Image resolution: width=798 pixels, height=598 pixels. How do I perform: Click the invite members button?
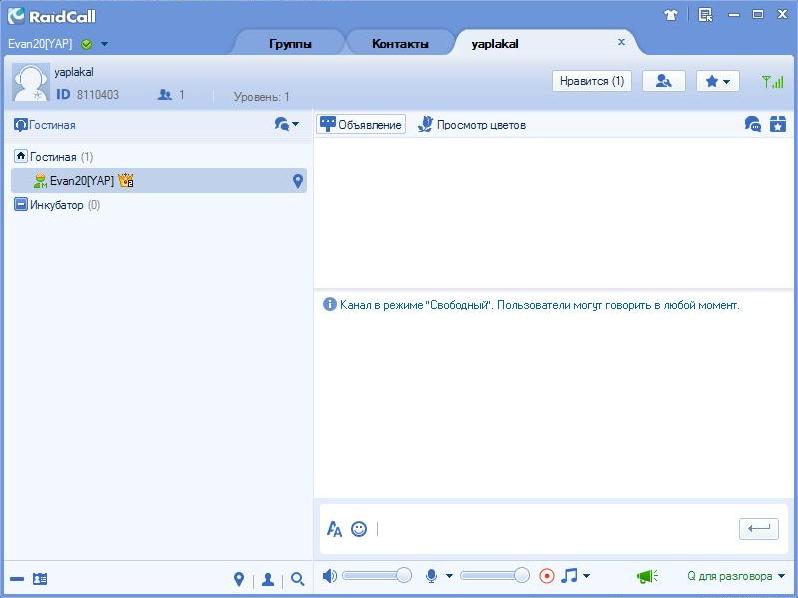664,81
